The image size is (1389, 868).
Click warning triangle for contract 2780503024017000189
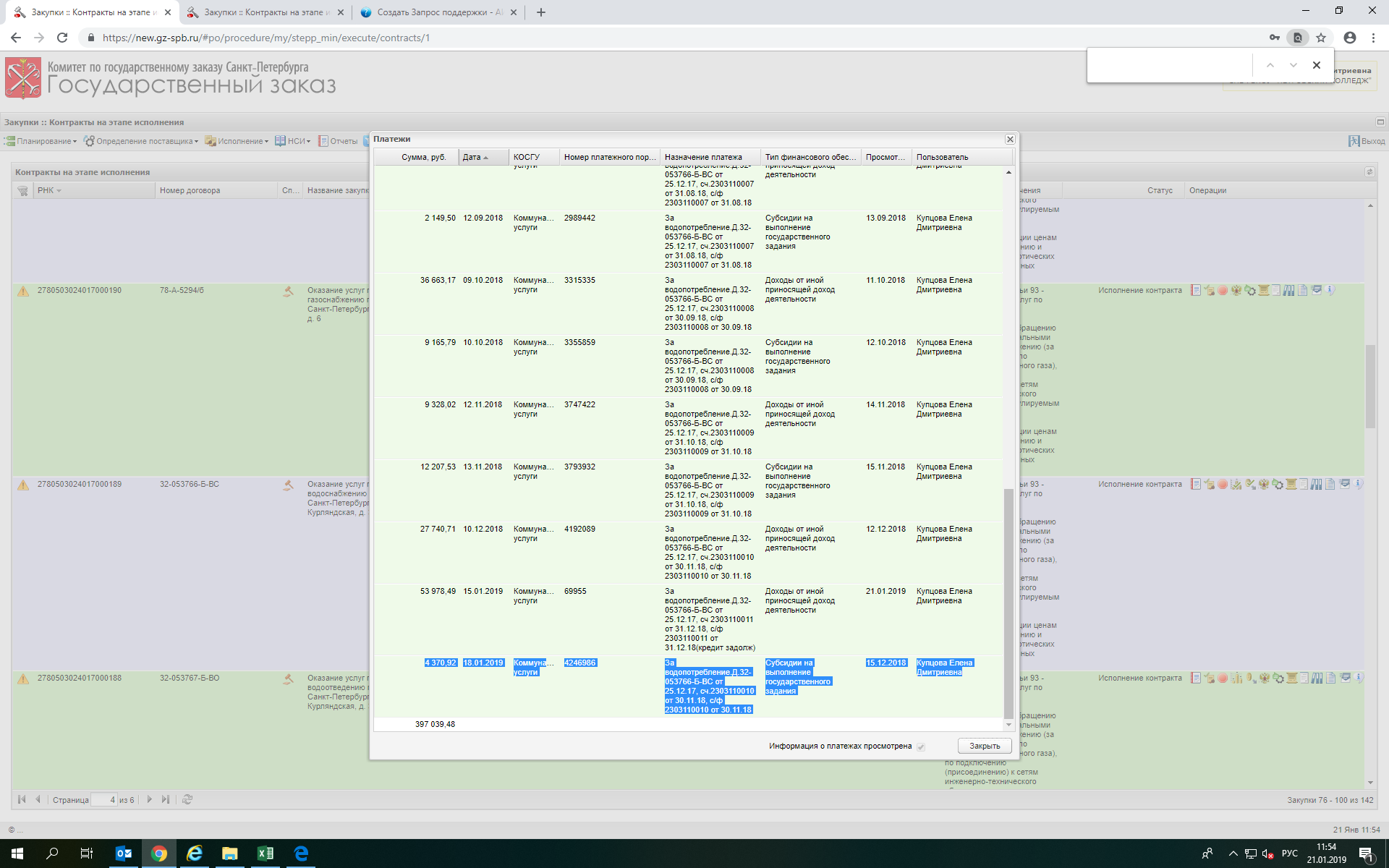click(23, 485)
